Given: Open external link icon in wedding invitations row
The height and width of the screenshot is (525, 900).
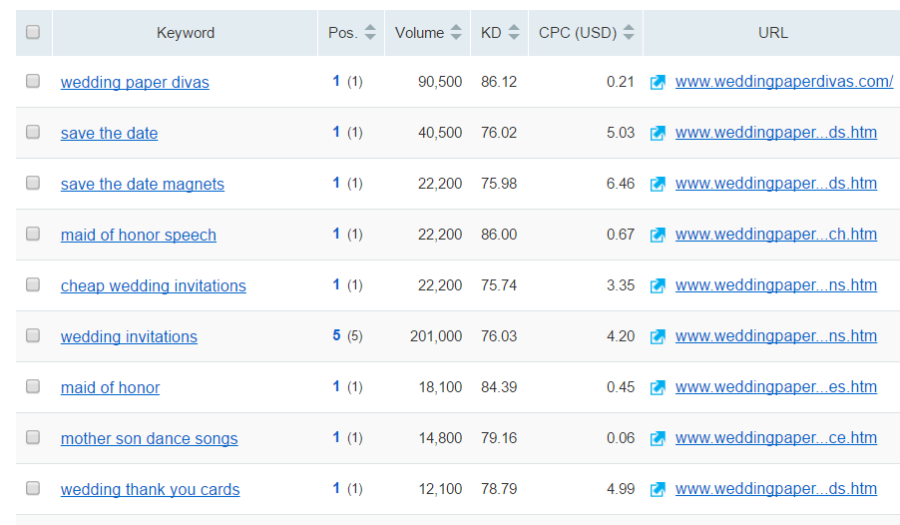Looking at the screenshot, I should [657, 336].
